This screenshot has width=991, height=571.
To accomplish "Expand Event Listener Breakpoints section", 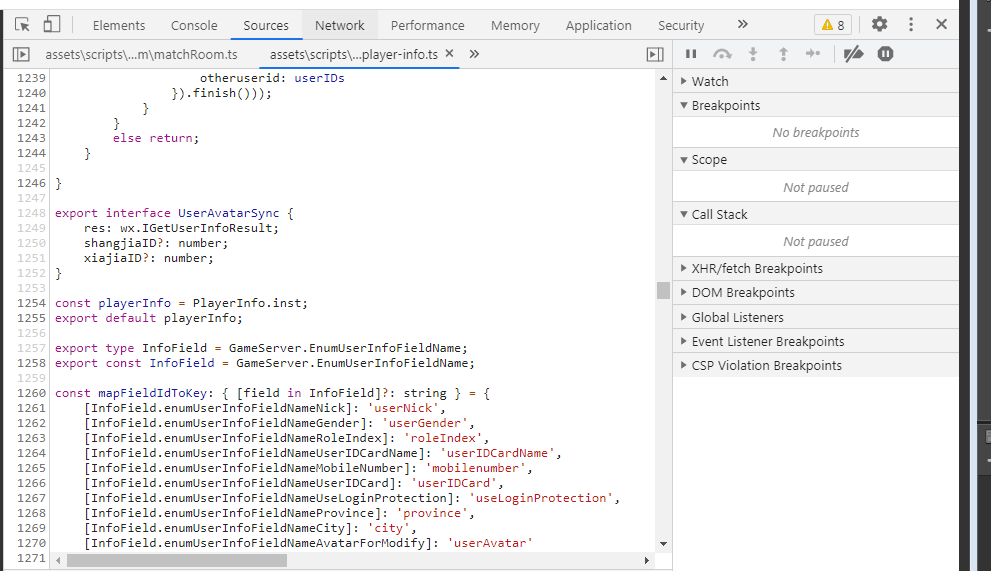I will (816, 341).
